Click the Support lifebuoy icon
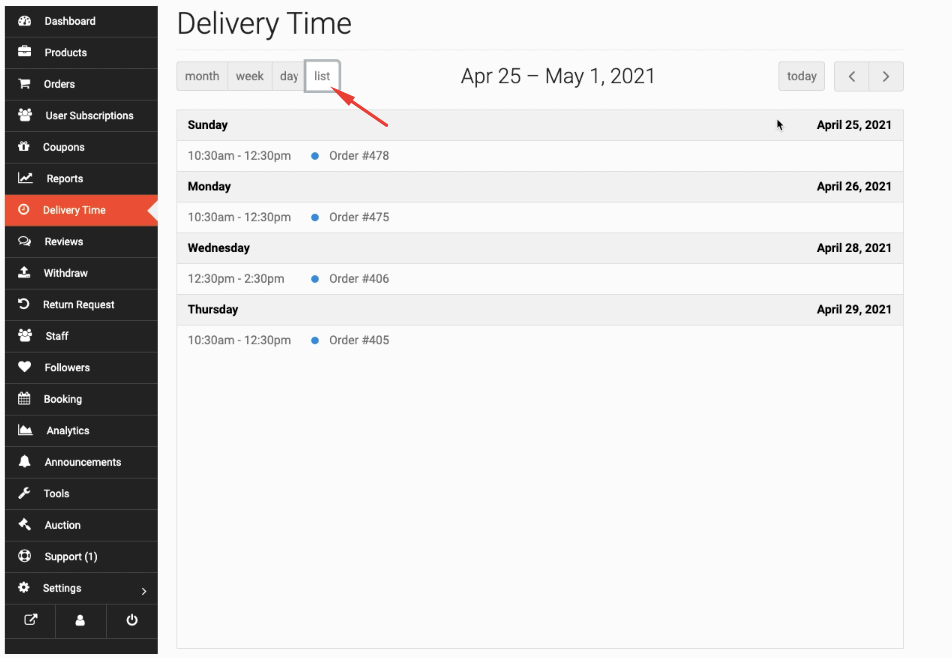The image size is (952, 658). (24, 556)
